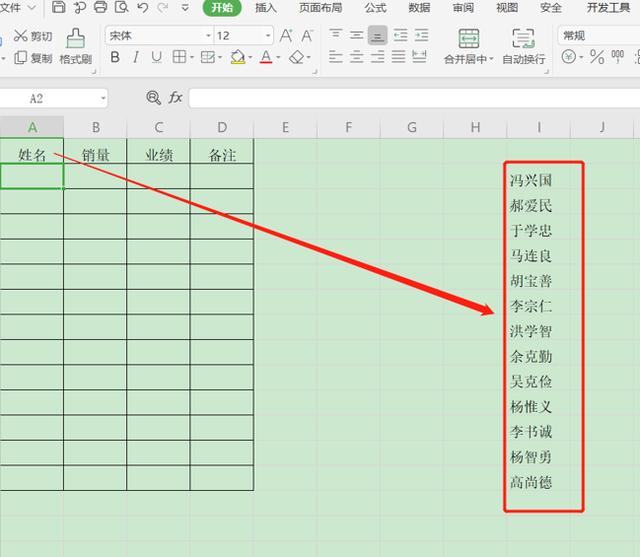Image resolution: width=640 pixels, height=557 pixels.
Task: Switch to the 开发工具 tab
Action: (608, 8)
